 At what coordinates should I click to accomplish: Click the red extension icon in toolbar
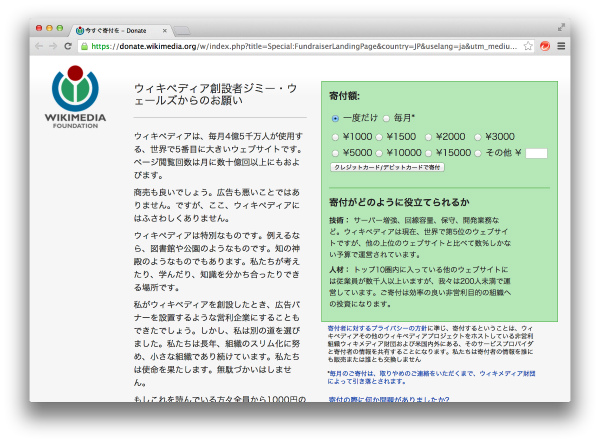click(545, 46)
